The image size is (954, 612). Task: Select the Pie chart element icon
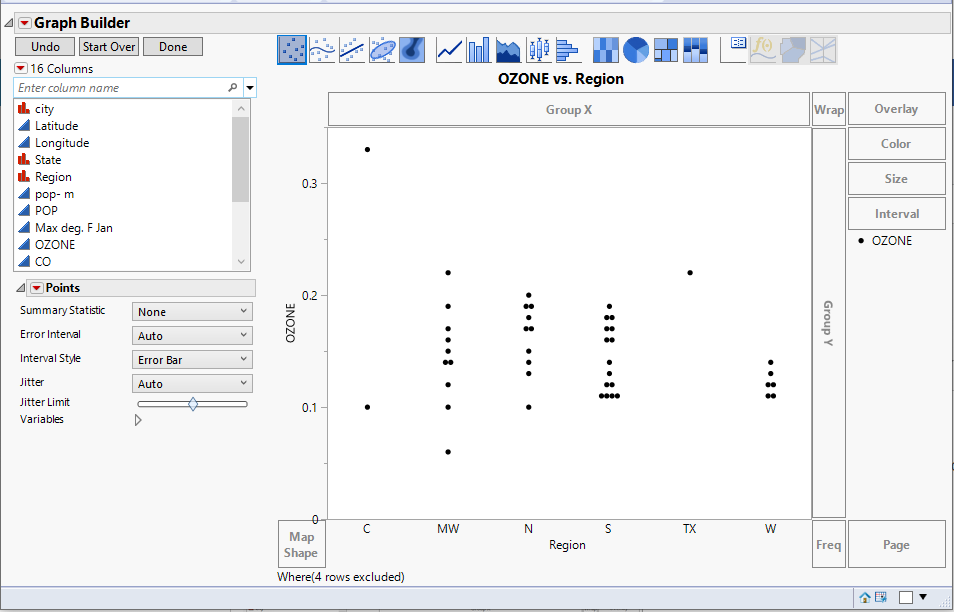point(635,50)
